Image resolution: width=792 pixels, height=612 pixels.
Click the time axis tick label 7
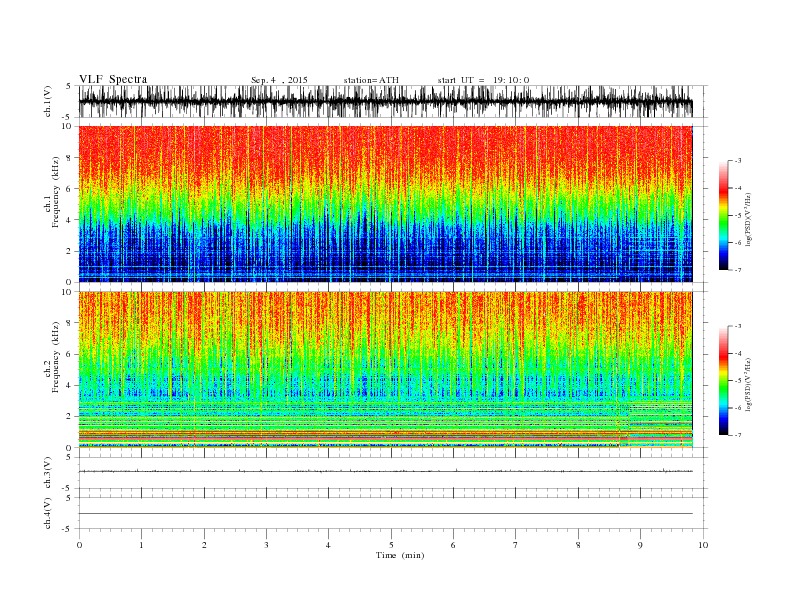[516, 545]
